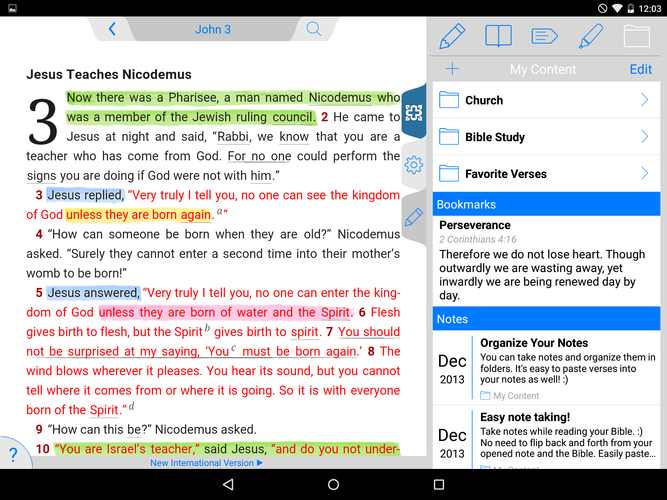Tap the 2 Corinthians 4:16 reference
This screenshot has height=500, width=667.
[477, 239]
